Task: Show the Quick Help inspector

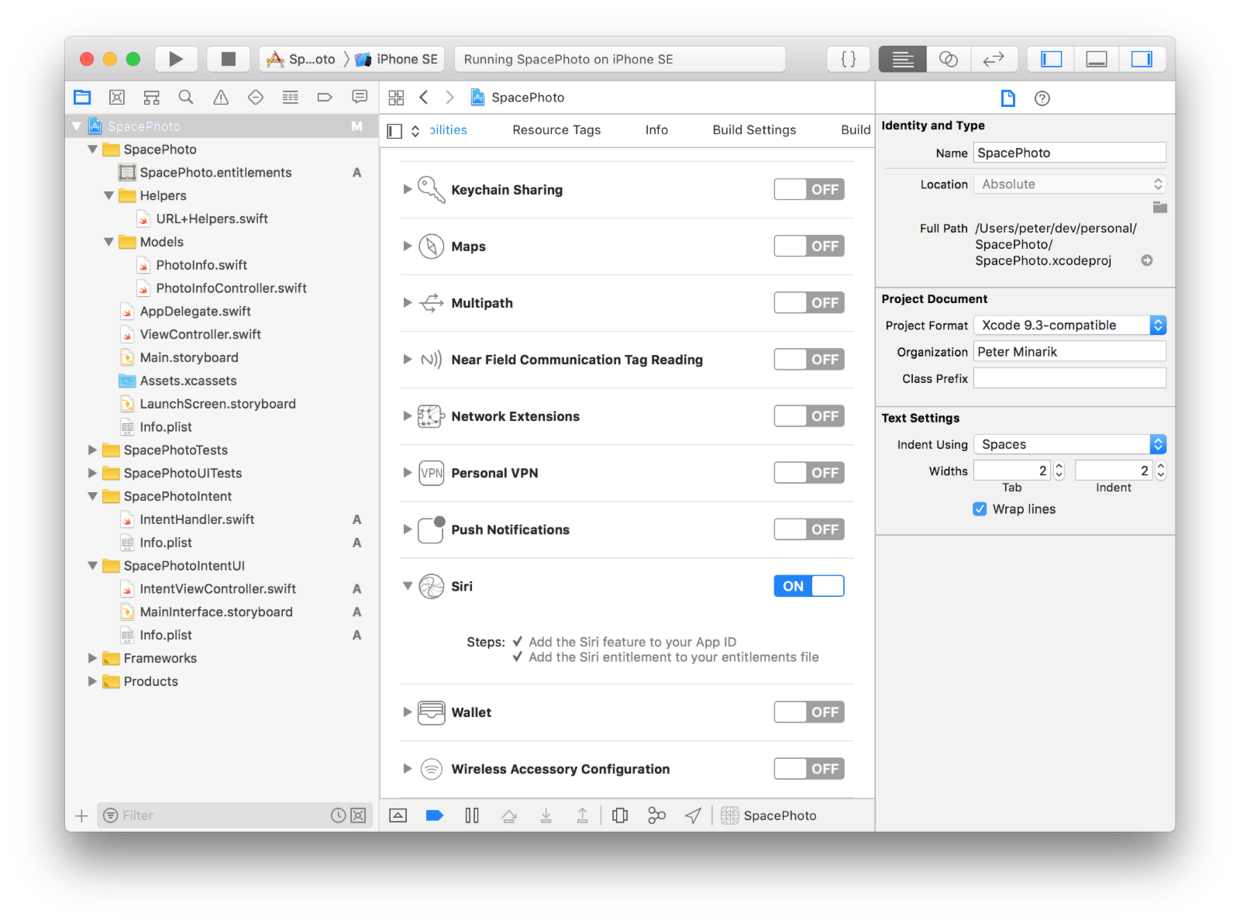Action: 1042,98
